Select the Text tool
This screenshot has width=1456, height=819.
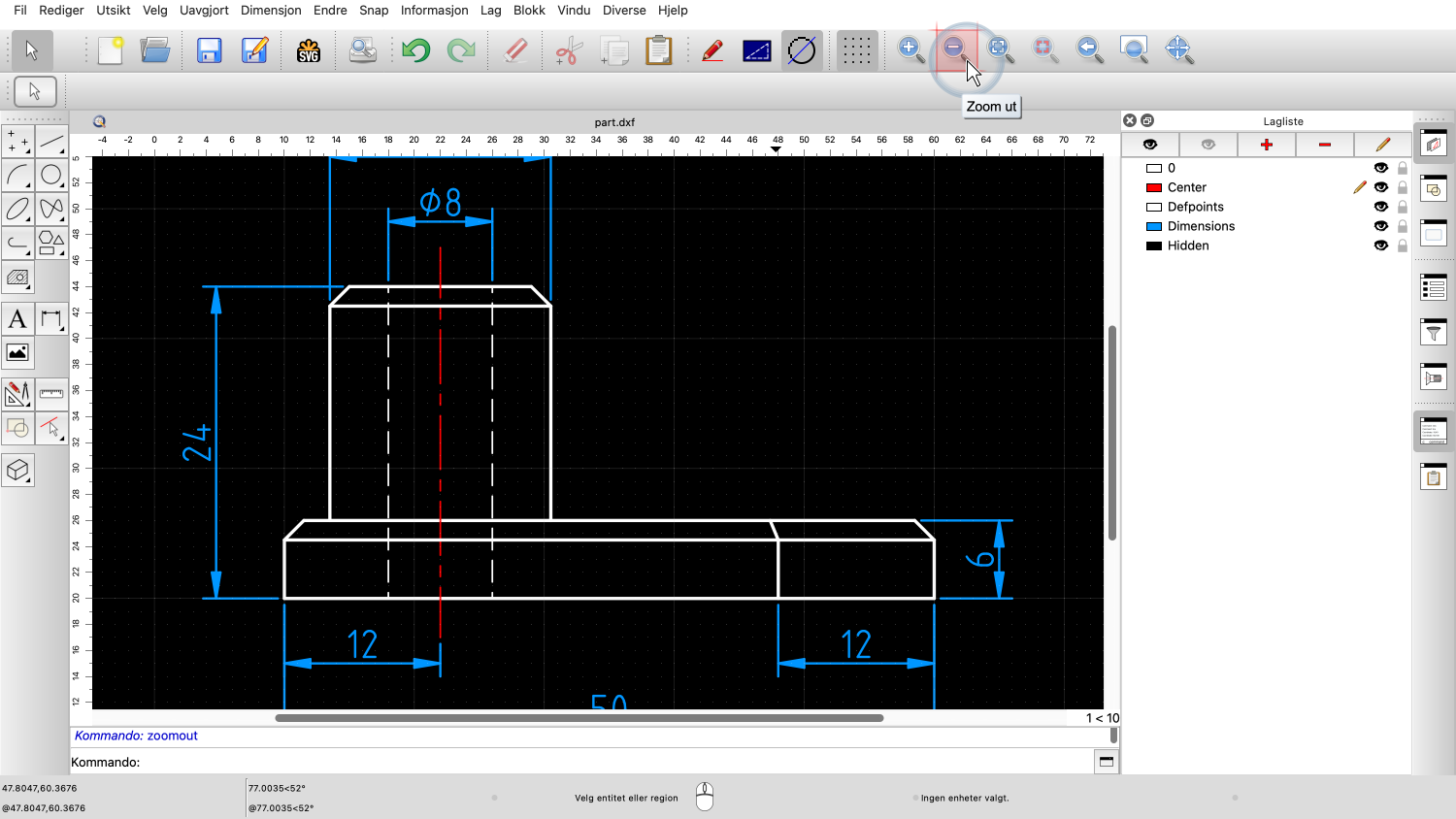[x=17, y=319]
